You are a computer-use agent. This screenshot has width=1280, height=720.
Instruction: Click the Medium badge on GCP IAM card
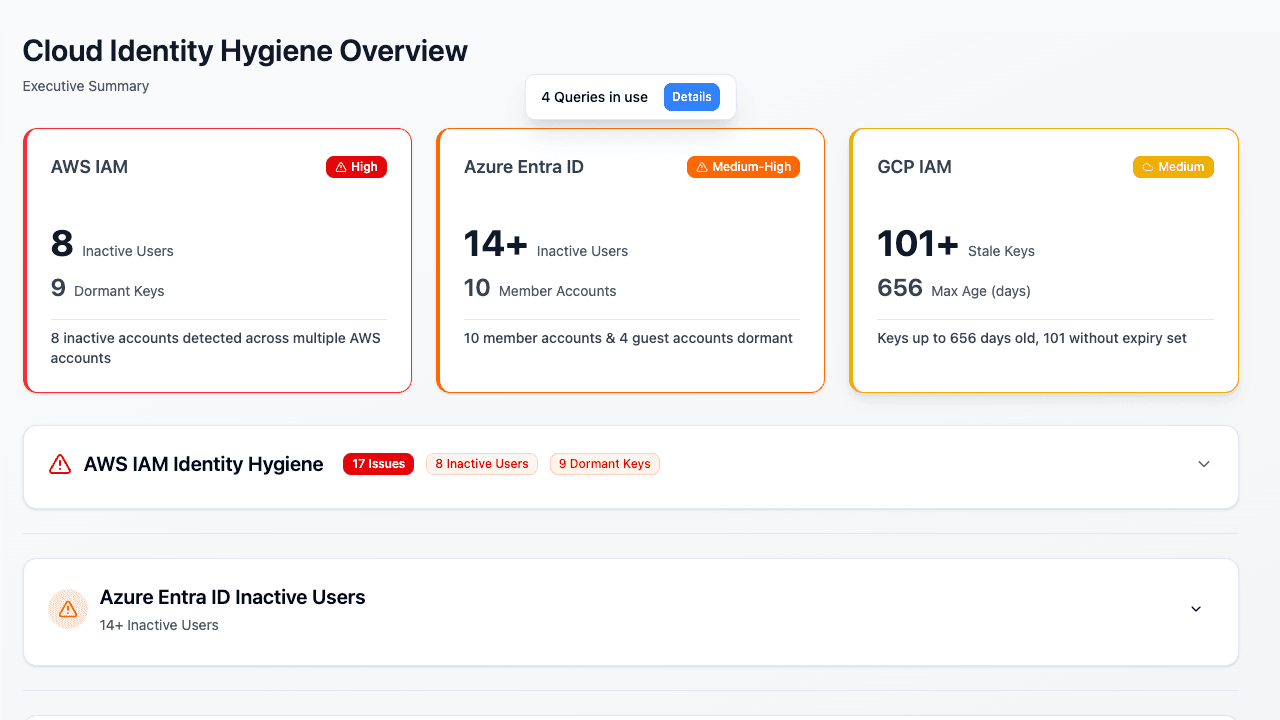[1173, 167]
